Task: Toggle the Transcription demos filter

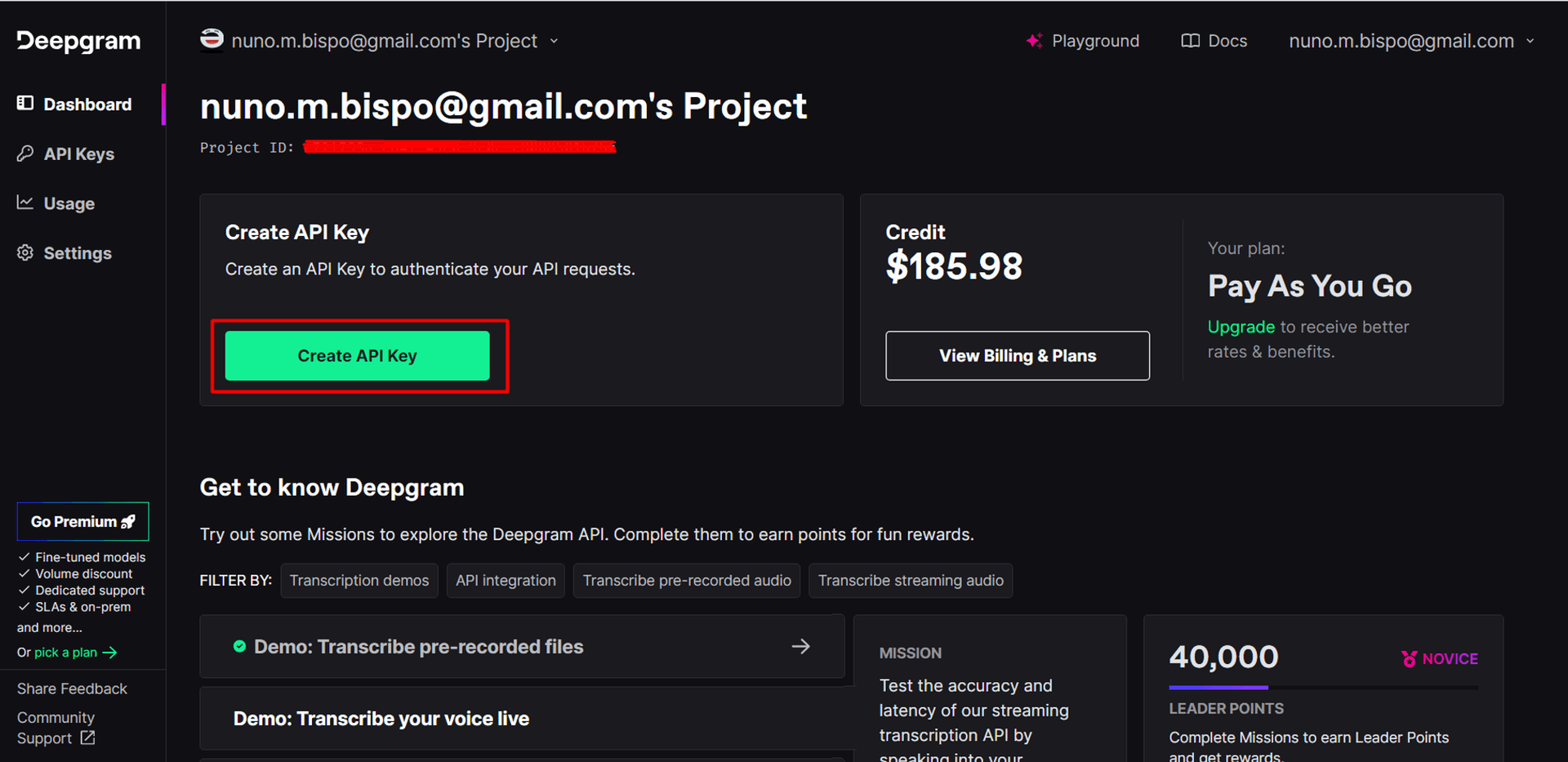Action: (359, 580)
